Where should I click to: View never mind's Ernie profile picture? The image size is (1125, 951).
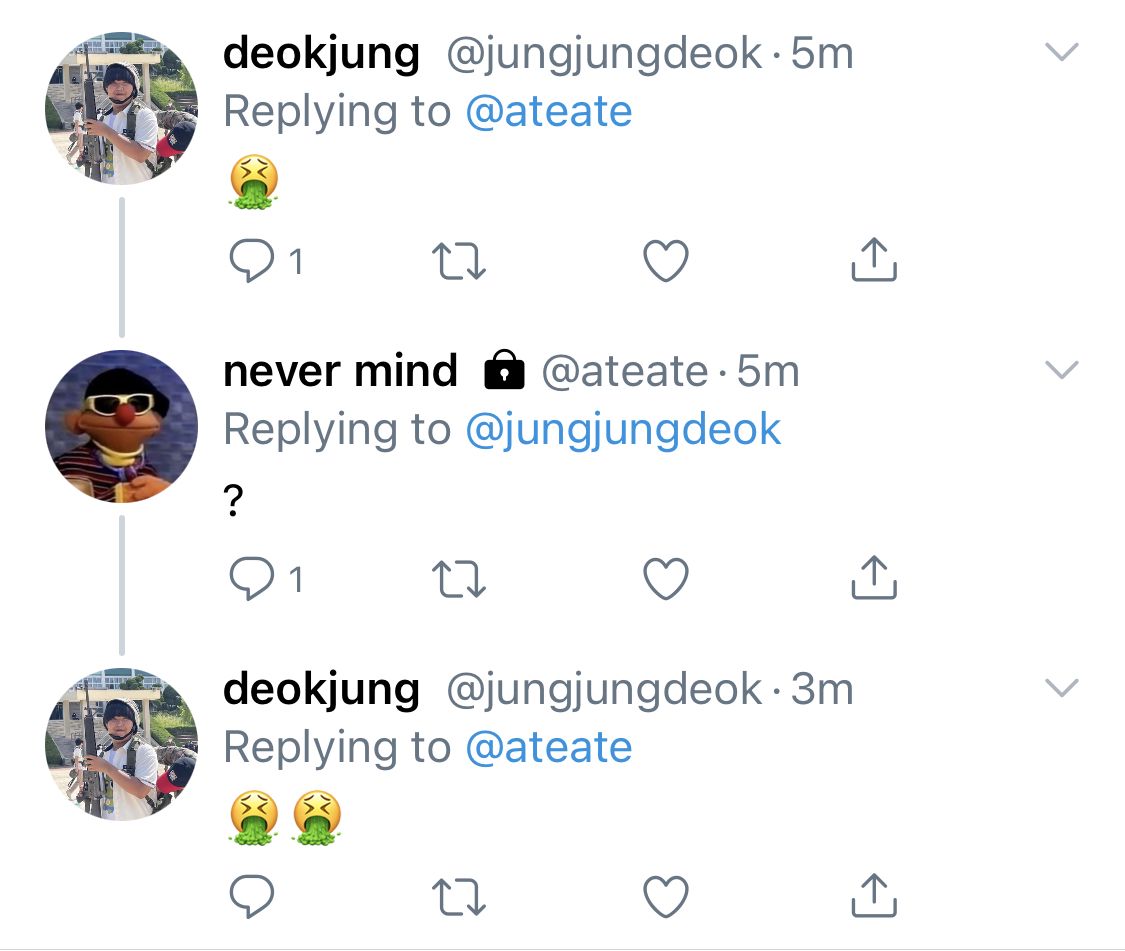[121, 426]
